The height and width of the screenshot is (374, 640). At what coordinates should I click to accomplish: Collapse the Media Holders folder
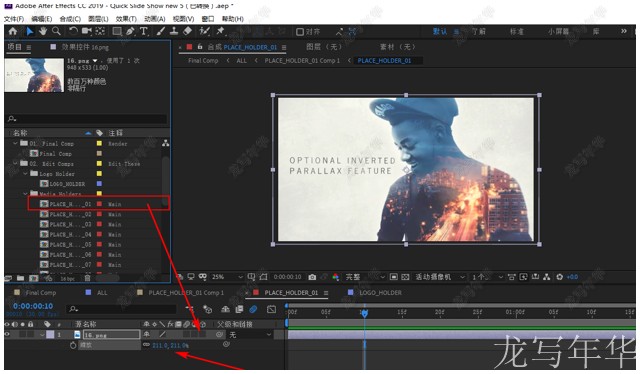click(25, 193)
